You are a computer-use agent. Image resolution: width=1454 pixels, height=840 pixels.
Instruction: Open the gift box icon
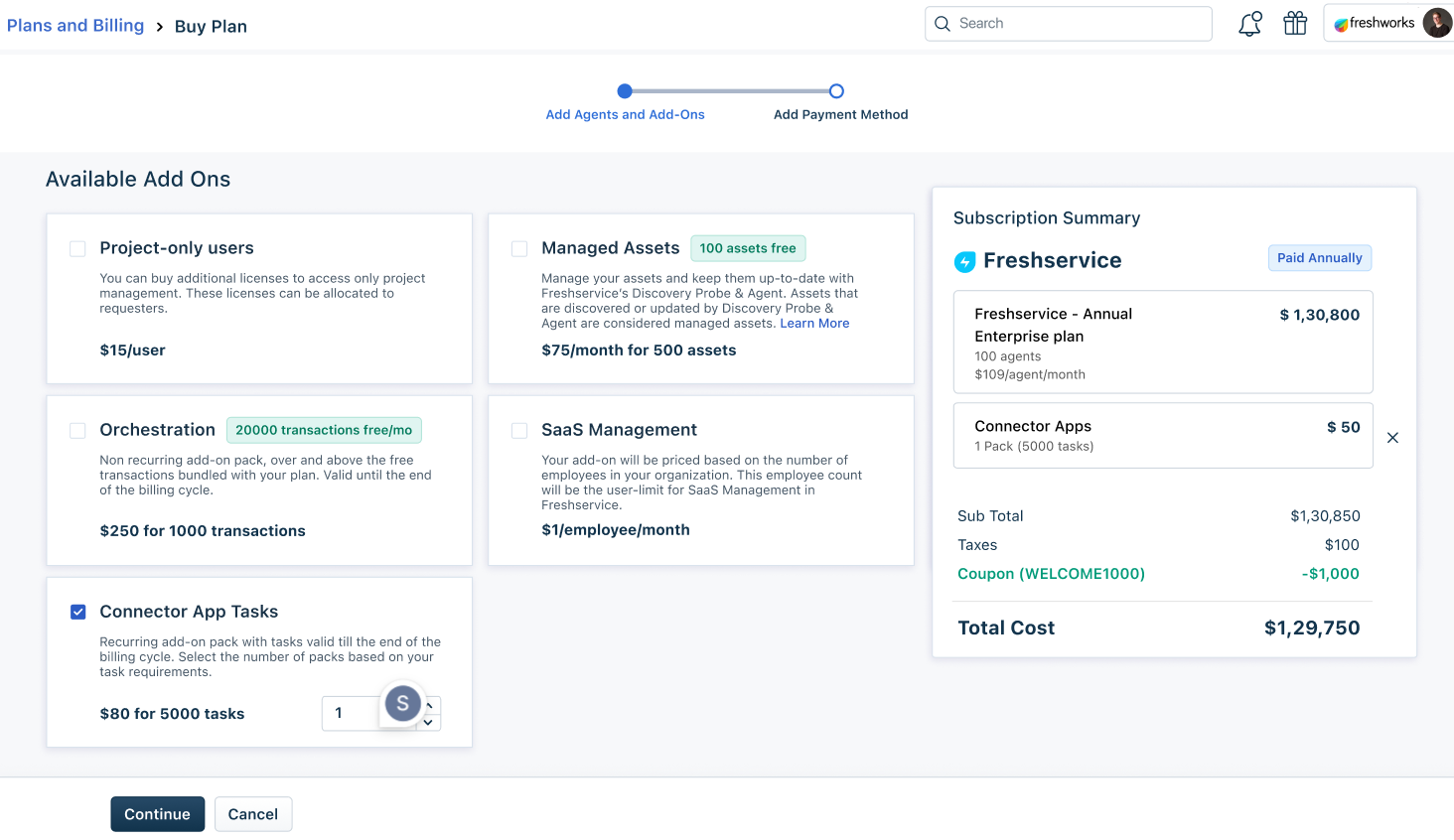coord(1295,23)
